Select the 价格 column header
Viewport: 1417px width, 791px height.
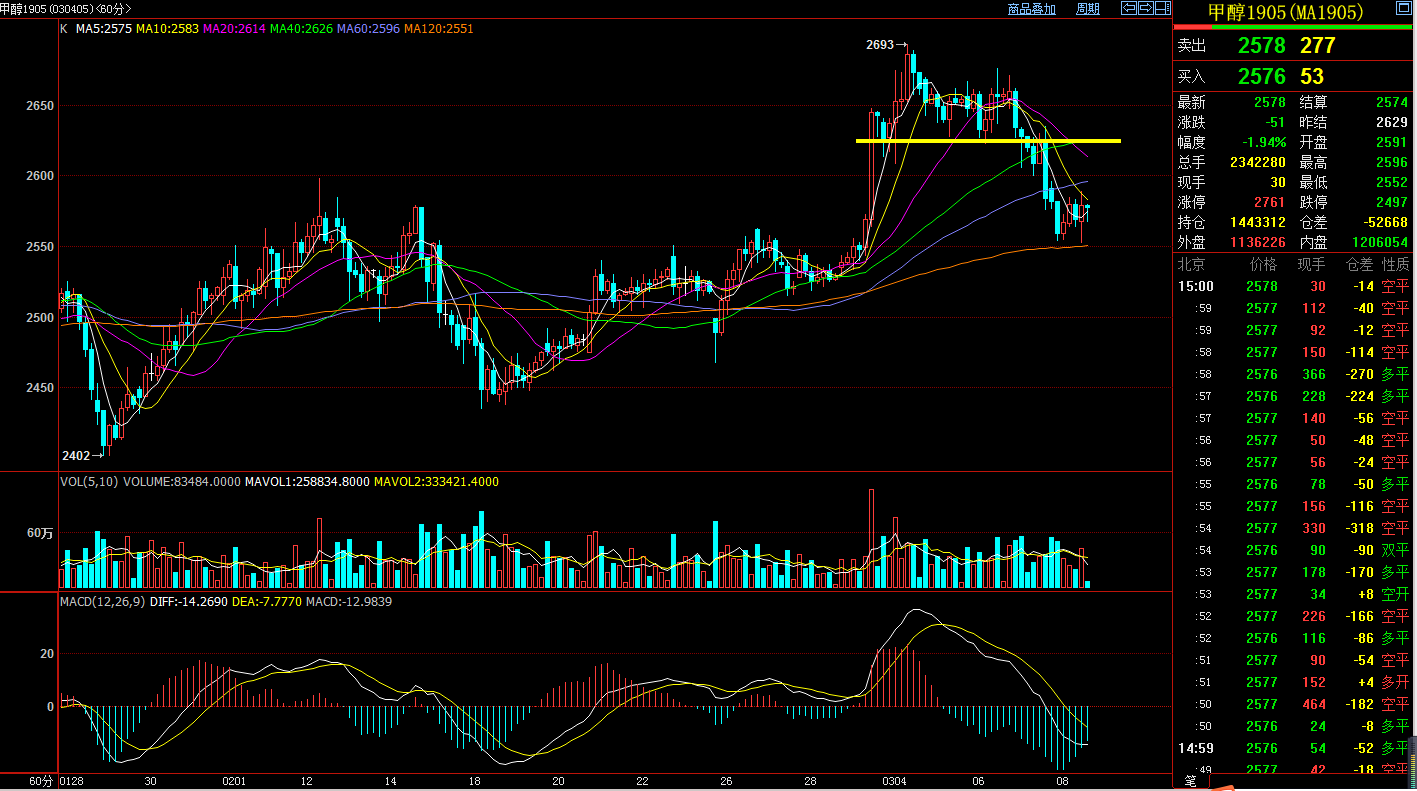tap(1264, 265)
